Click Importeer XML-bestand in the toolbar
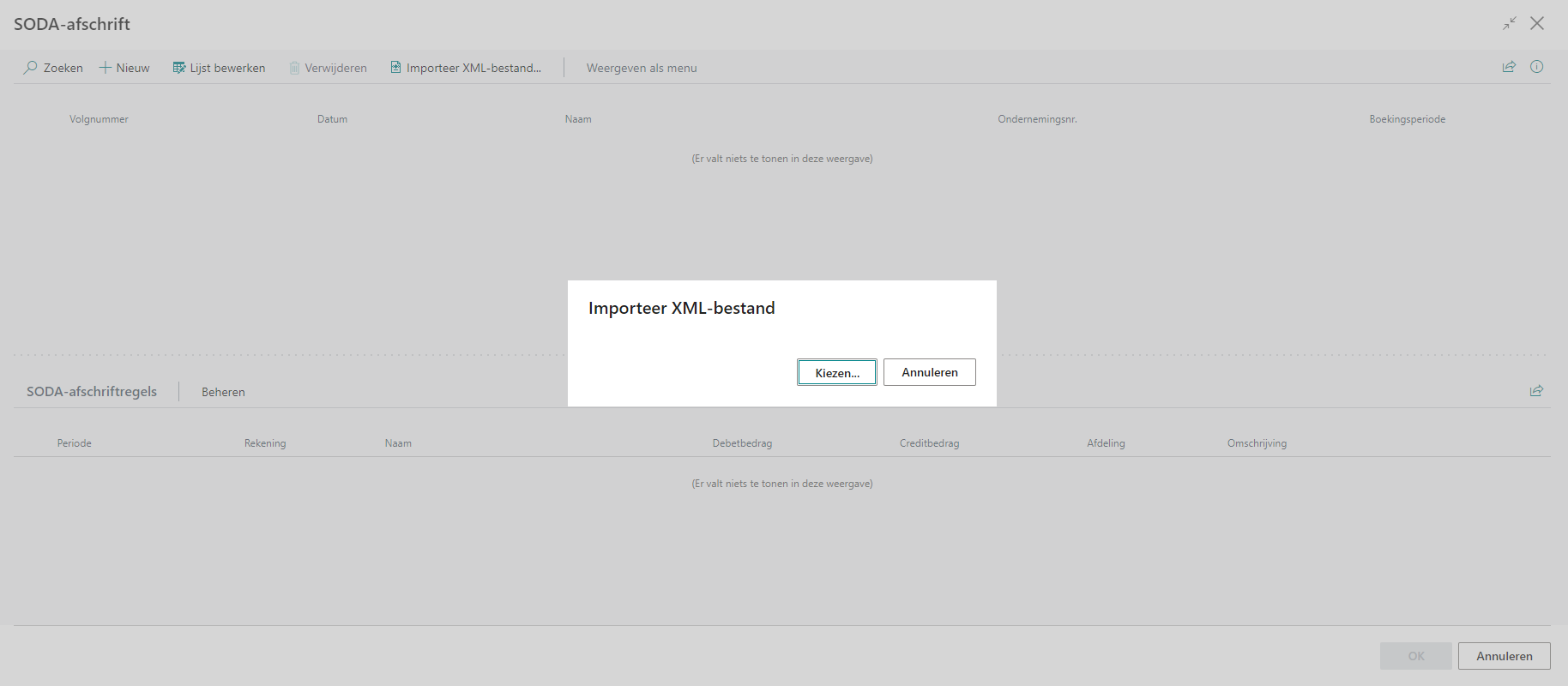1568x686 pixels. click(466, 68)
